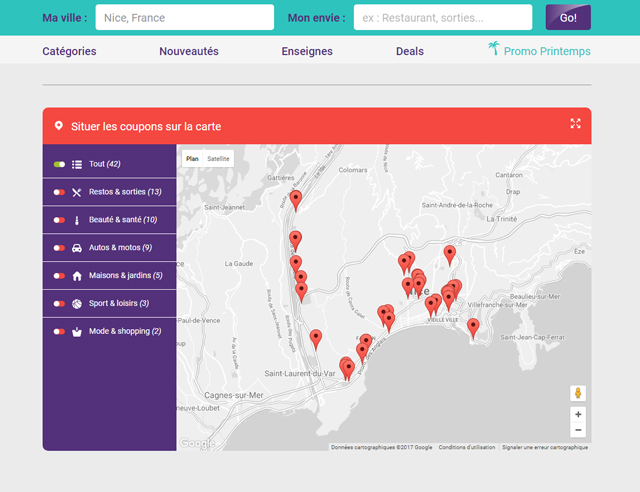Zoom in the map with plus button

[578, 414]
